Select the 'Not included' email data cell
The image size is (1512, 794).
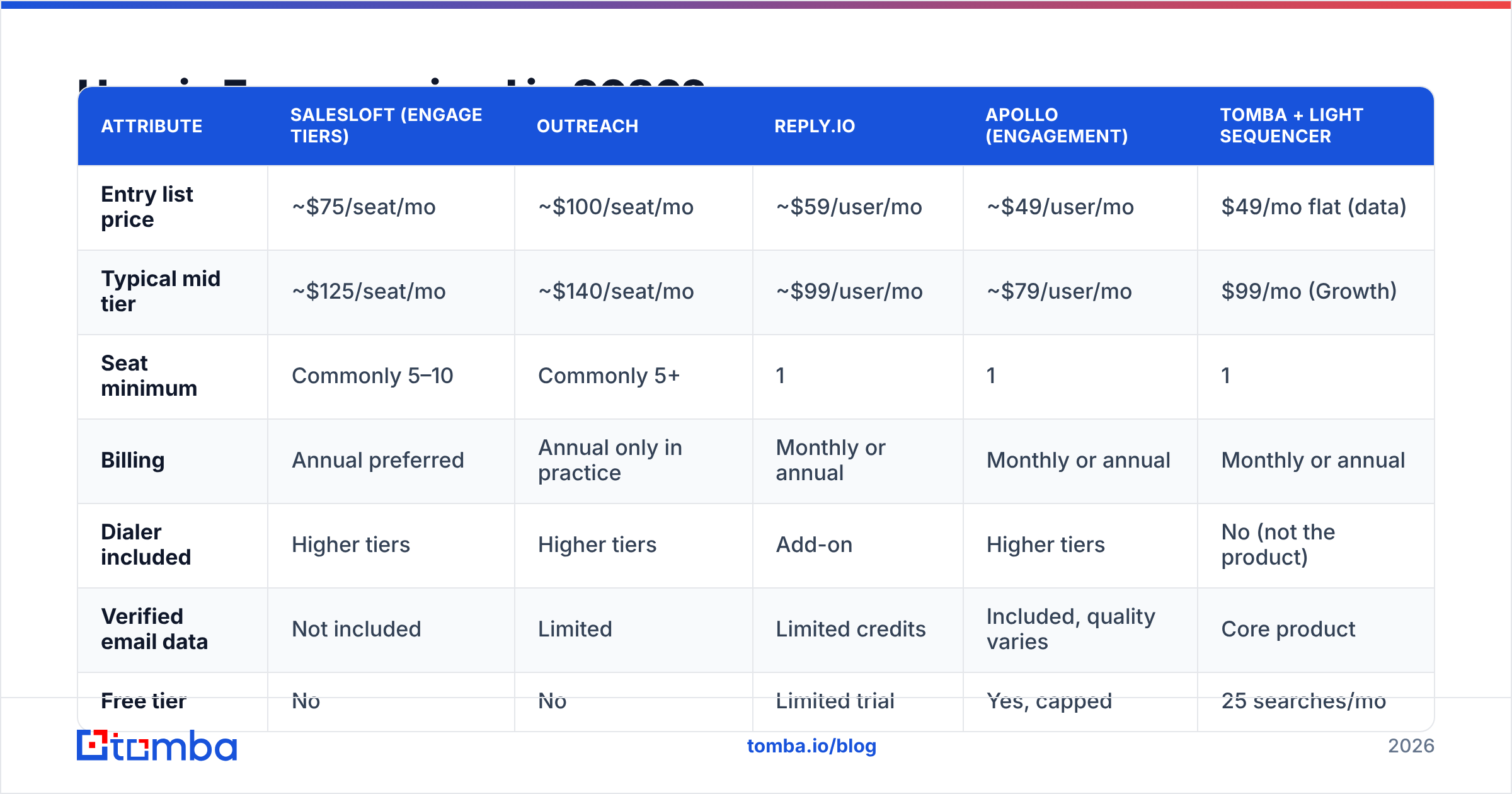pyautogui.click(x=356, y=629)
